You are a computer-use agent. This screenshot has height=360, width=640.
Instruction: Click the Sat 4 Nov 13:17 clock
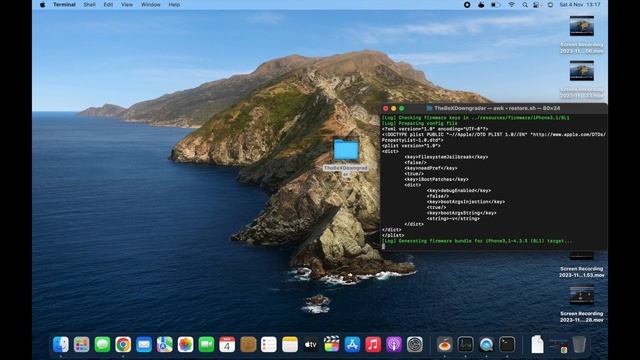pos(580,4)
